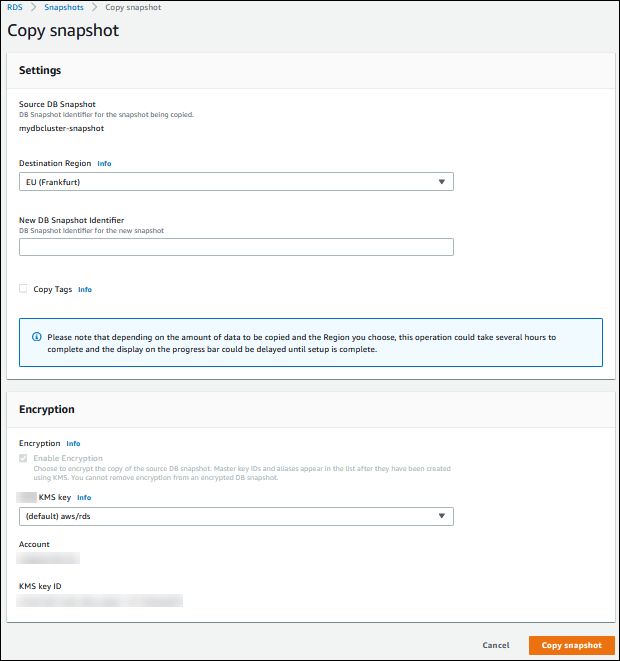Open the Destination Region dropdown

click(236, 181)
